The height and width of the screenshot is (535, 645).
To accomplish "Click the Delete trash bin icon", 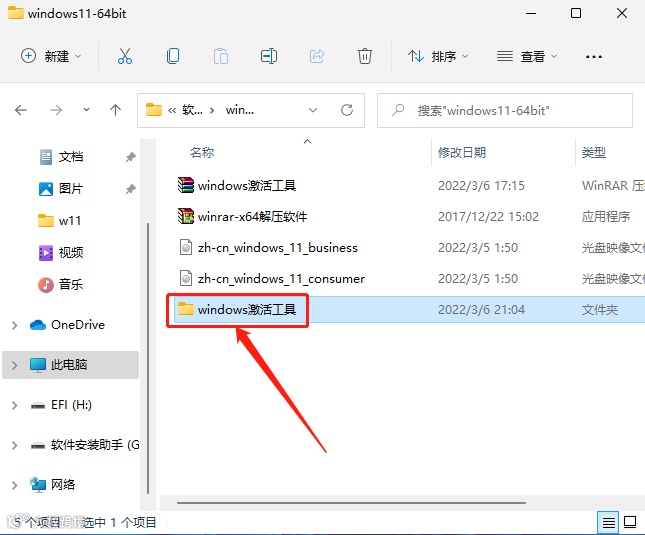I will [x=364, y=56].
